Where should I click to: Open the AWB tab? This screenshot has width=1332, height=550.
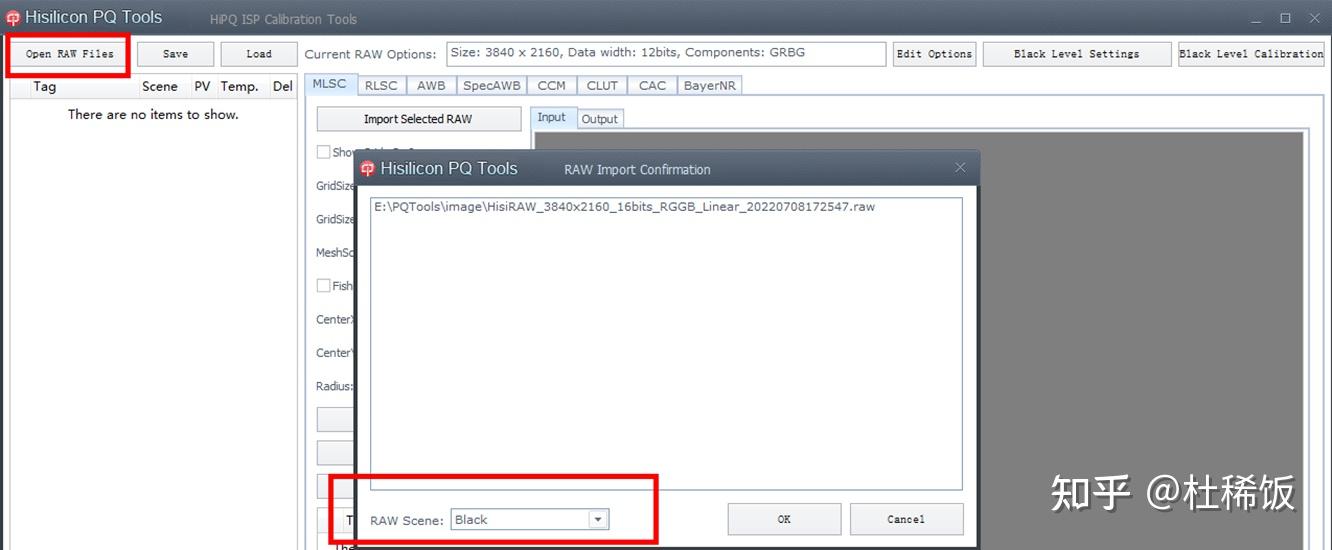click(x=431, y=86)
